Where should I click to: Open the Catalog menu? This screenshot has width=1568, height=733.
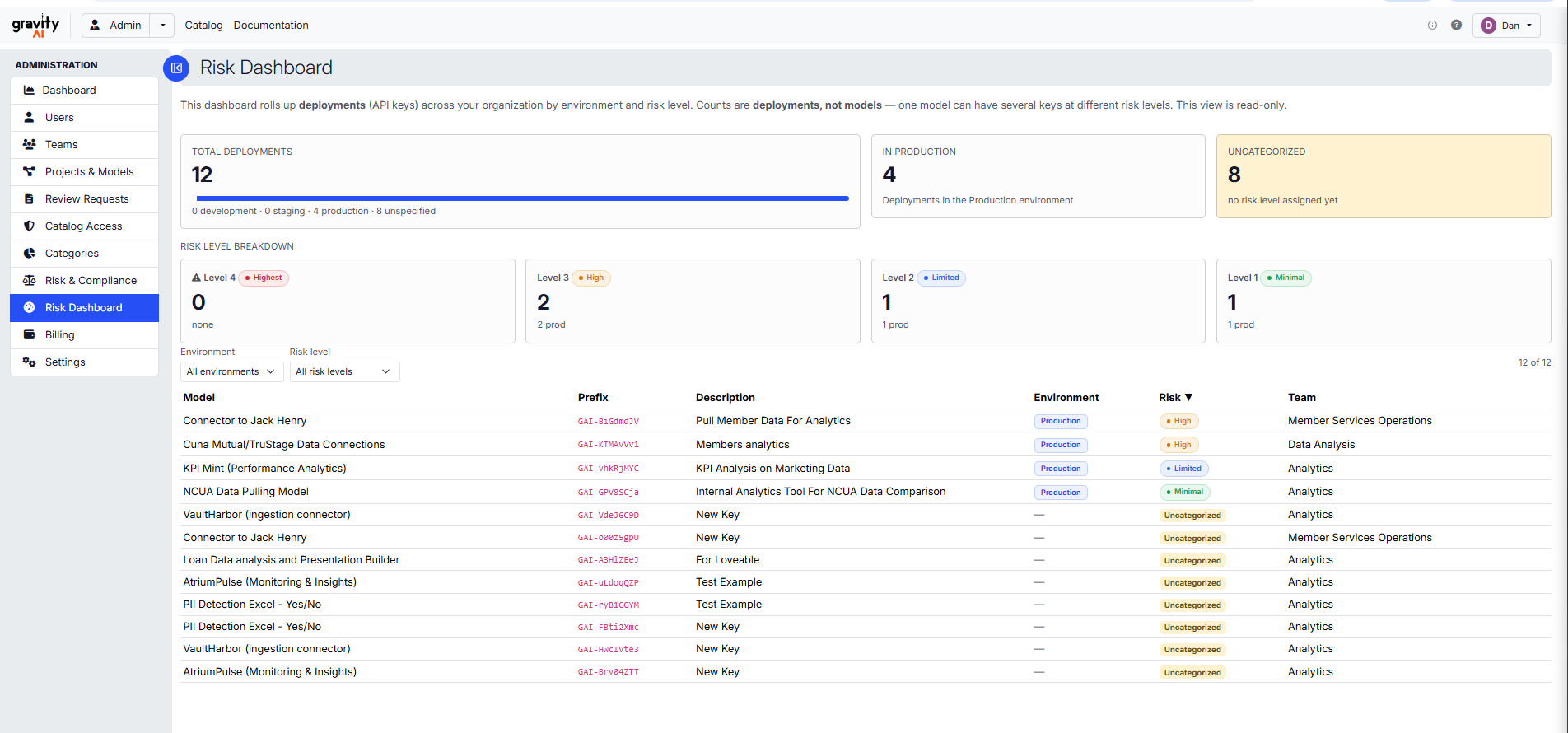pos(203,26)
